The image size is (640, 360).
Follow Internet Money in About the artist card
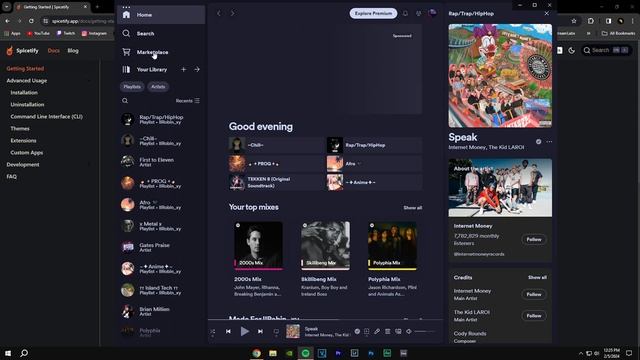[533, 240]
